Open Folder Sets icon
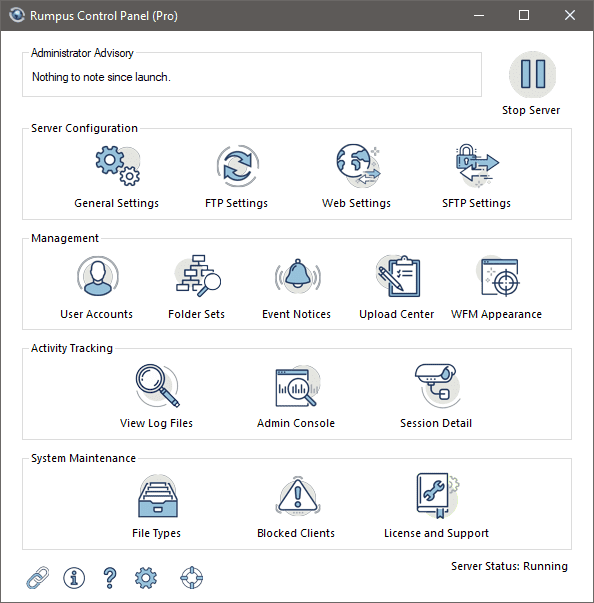The height and width of the screenshot is (603, 594). coord(198,276)
